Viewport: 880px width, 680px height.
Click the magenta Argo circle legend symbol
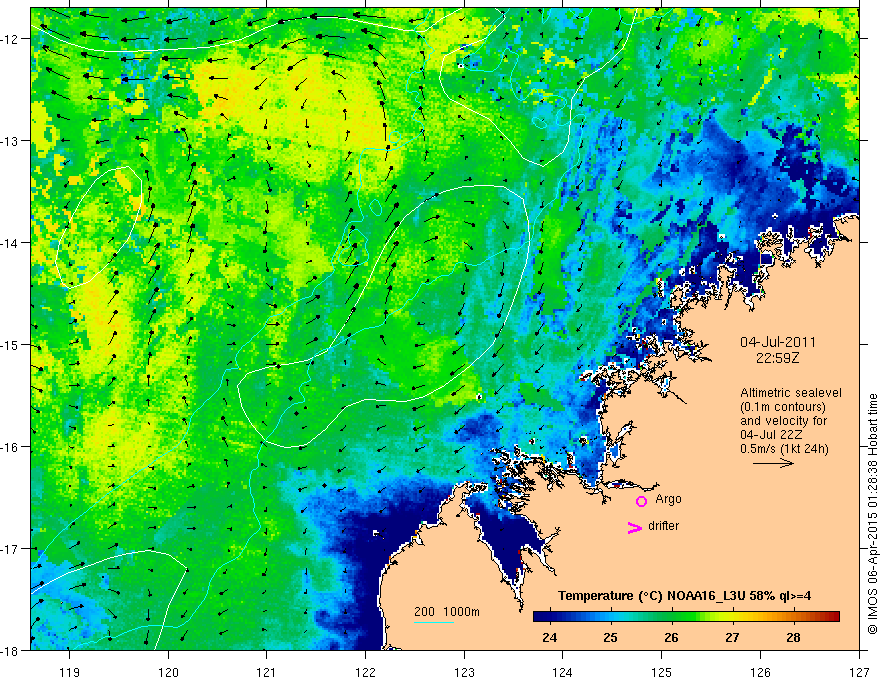[x=641, y=501]
